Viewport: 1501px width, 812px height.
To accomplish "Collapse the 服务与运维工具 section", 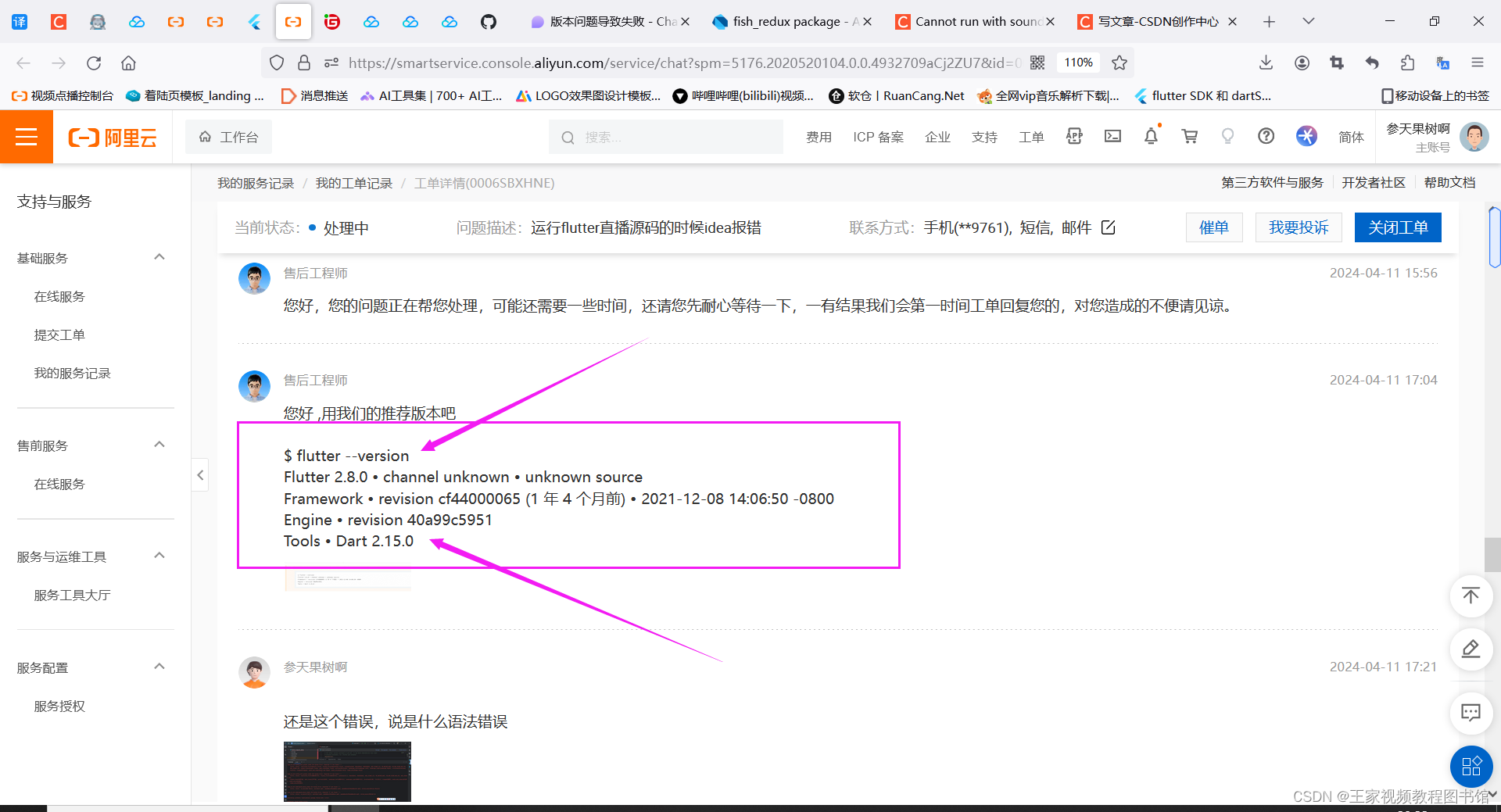I will 159,556.
